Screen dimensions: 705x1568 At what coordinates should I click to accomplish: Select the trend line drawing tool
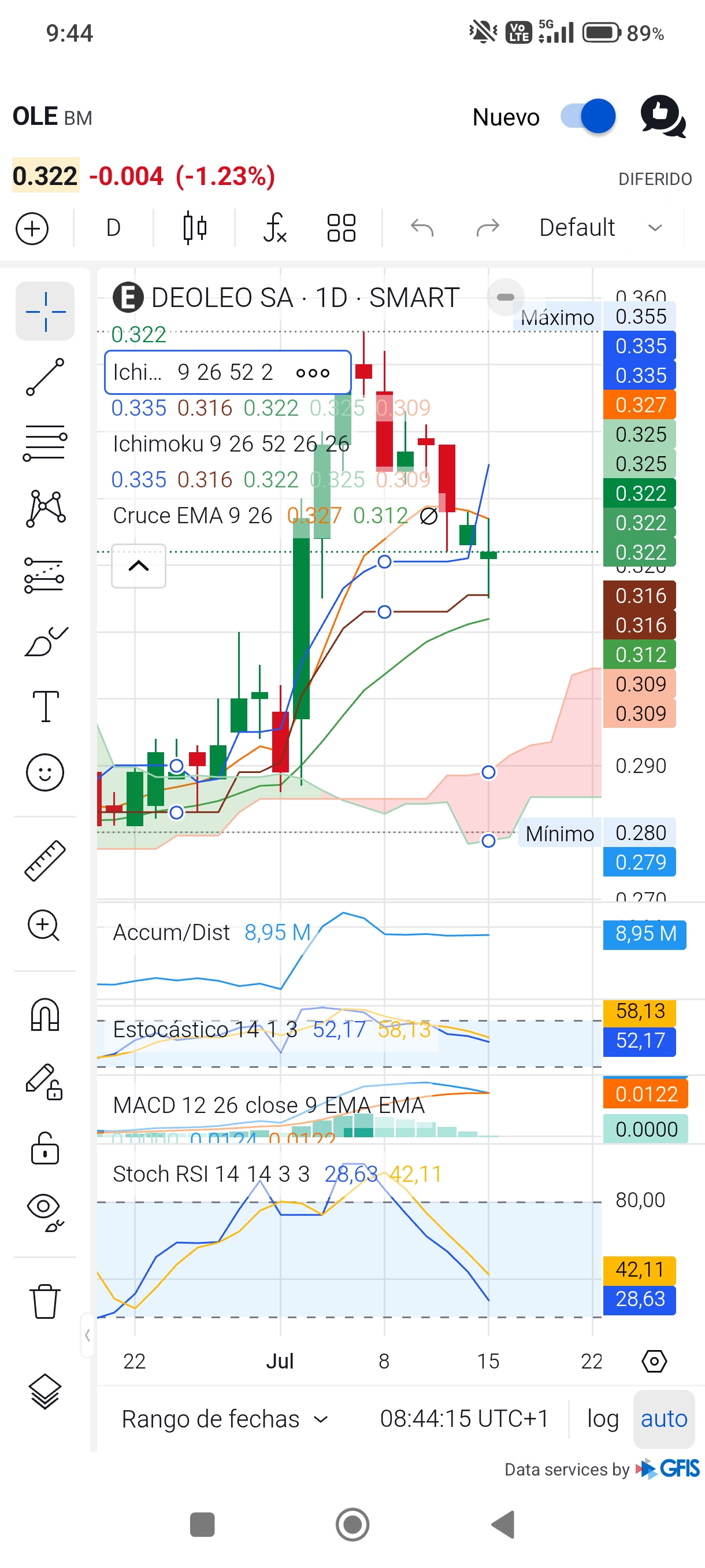(x=44, y=377)
